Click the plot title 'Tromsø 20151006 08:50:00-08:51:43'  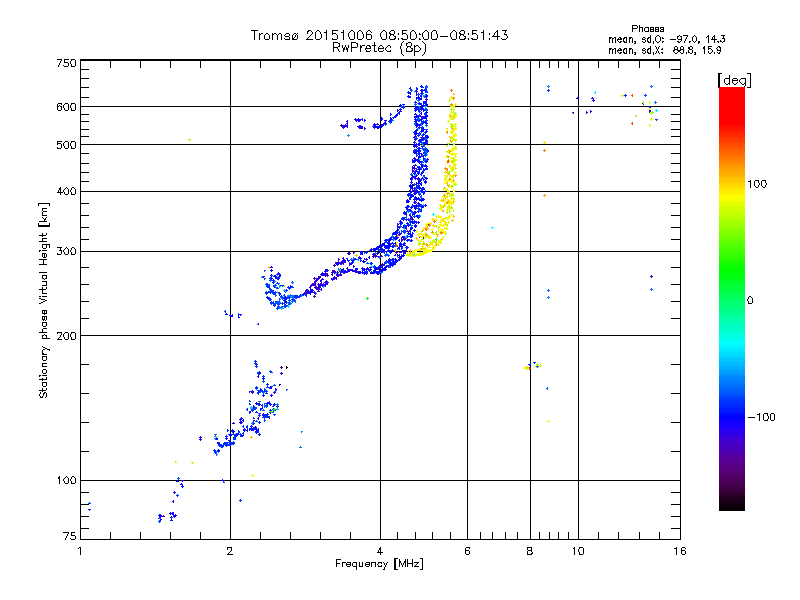click(x=379, y=35)
